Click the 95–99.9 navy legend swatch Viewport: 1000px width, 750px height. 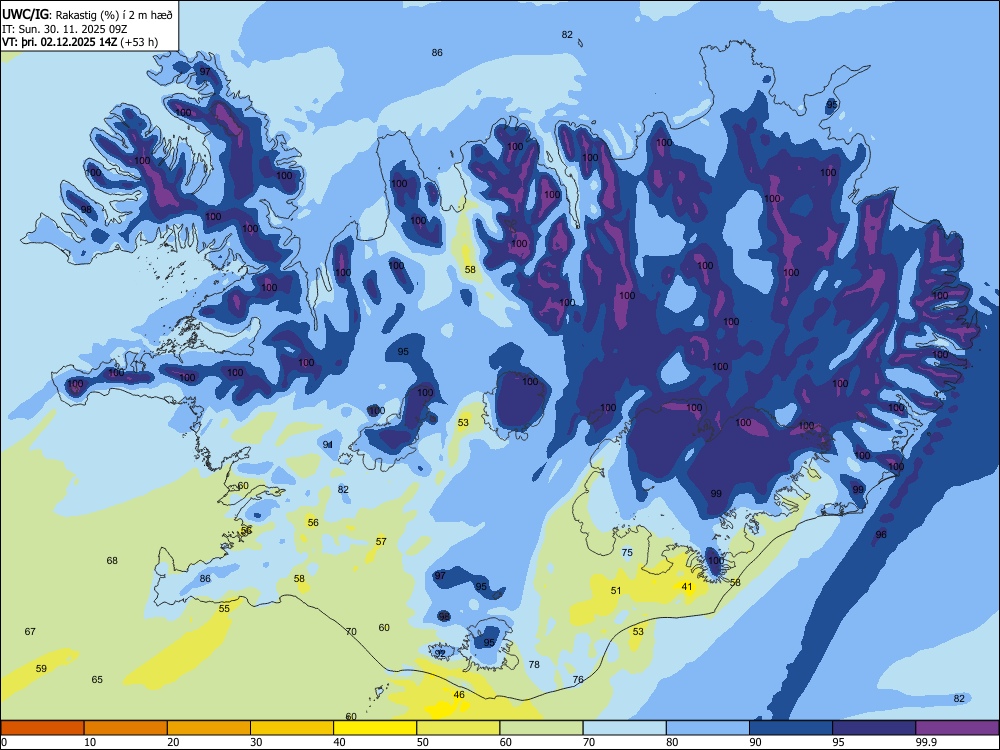[x=874, y=728]
